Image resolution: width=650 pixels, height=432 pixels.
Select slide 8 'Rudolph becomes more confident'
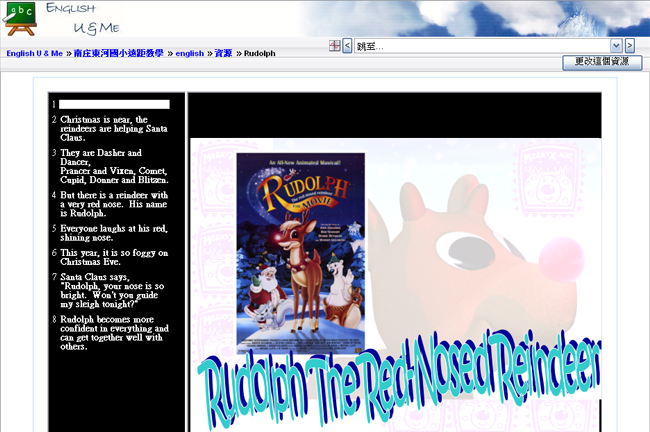[110, 333]
